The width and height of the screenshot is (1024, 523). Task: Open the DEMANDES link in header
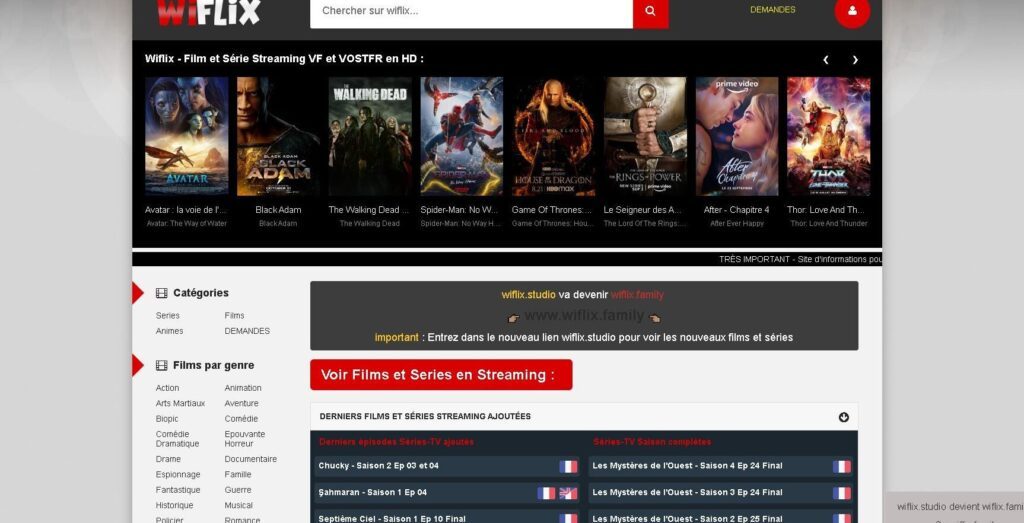click(x=773, y=10)
